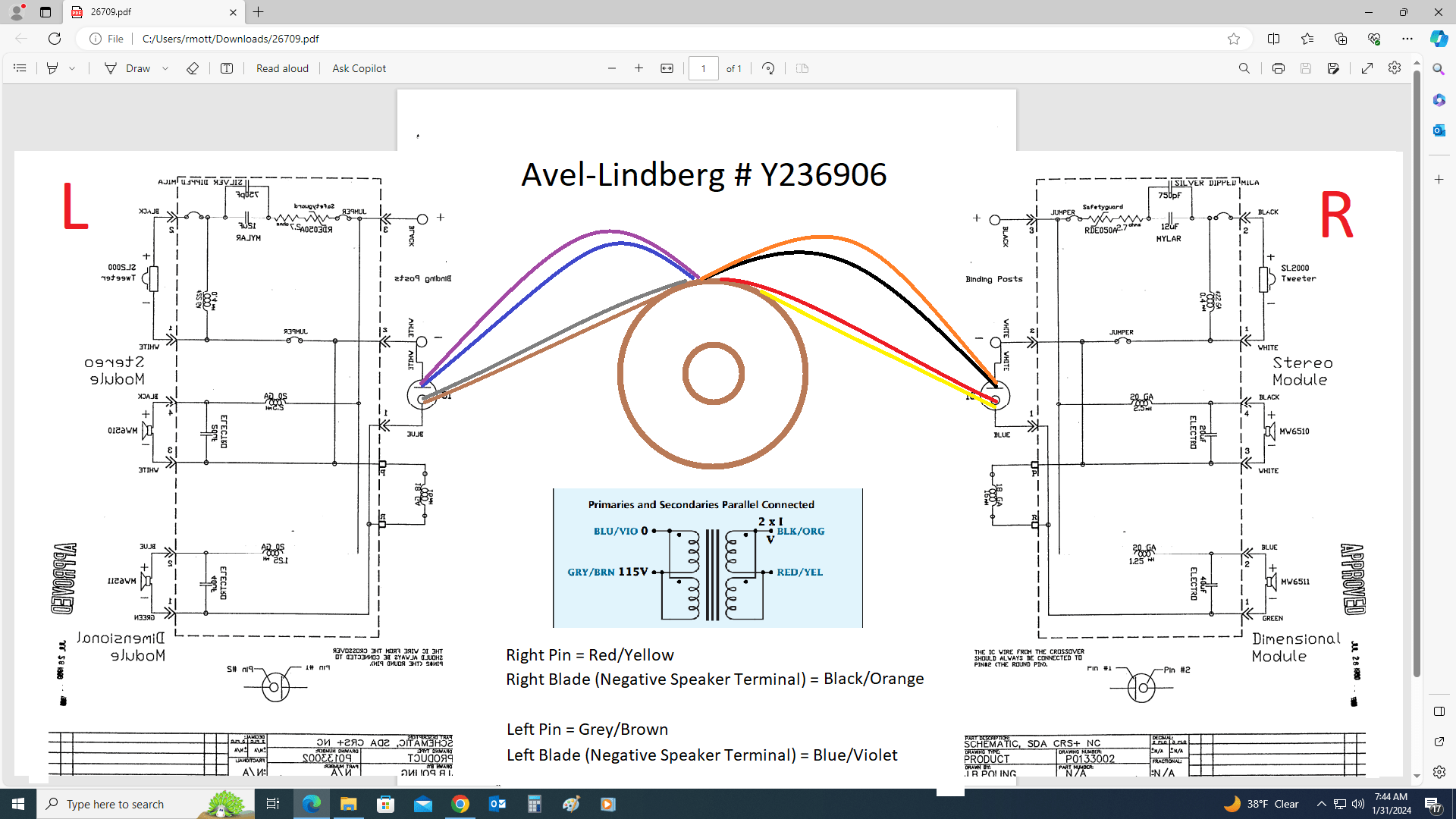Open Edge Settings and more menu
The width and height of the screenshot is (1456, 819).
(x=1407, y=39)
